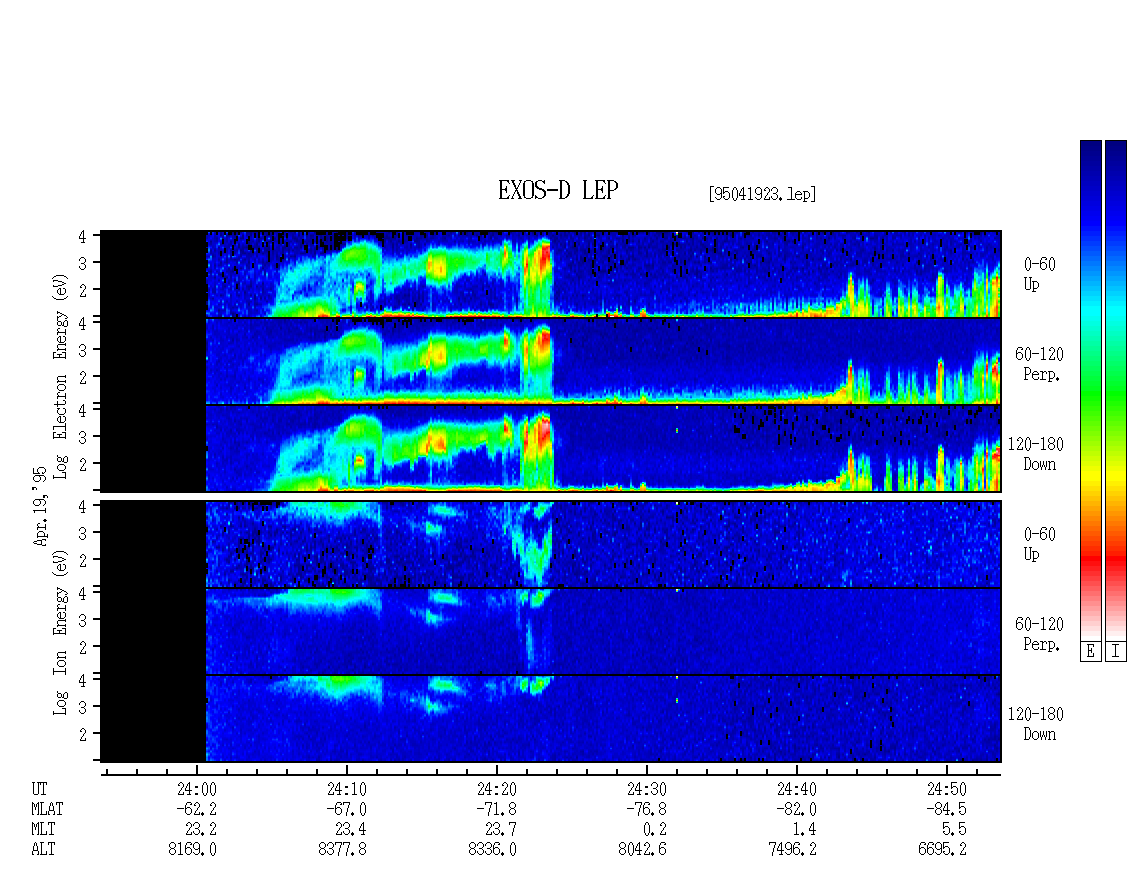Click the MLT value 0.2
The width and height of the screenshot is (1130, 875).
tap(654, 830)
